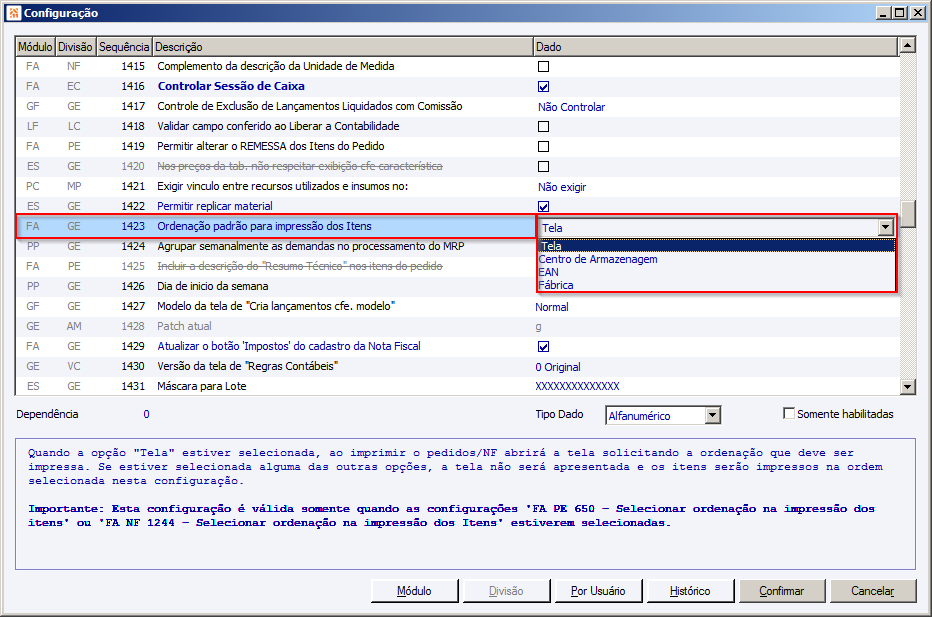Tick checkbox for Complemento da descrição da Unidade de Medida
The width and height of the screenshot is (932, 617).
[x=543, y=67]
